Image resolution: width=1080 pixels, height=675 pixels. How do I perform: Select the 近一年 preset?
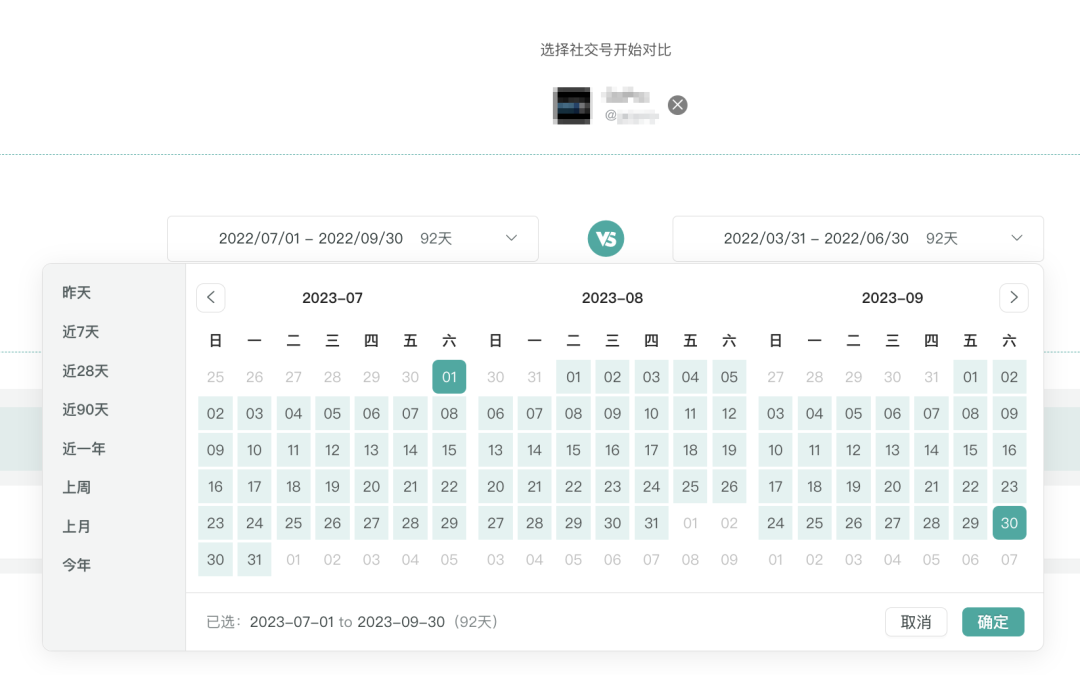(83, 448)
